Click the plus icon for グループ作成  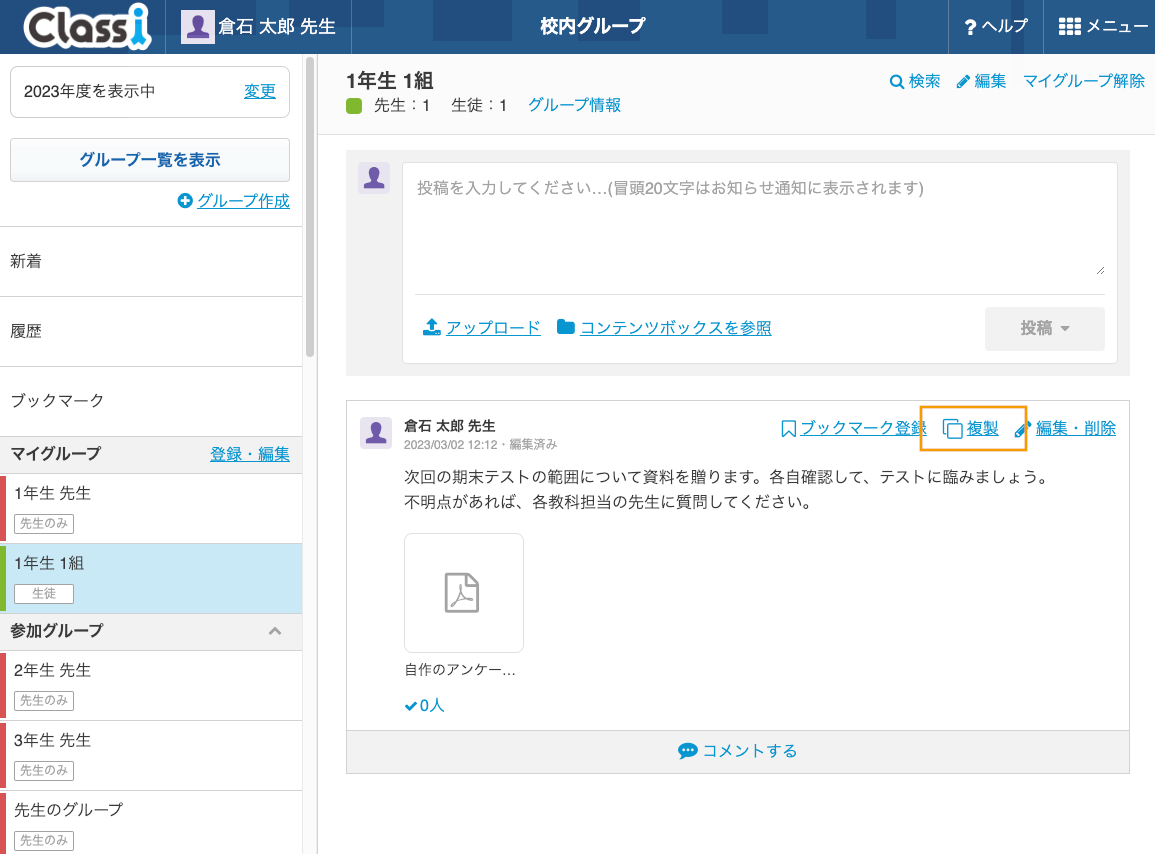pyautogui.click(x=185, y=200)
